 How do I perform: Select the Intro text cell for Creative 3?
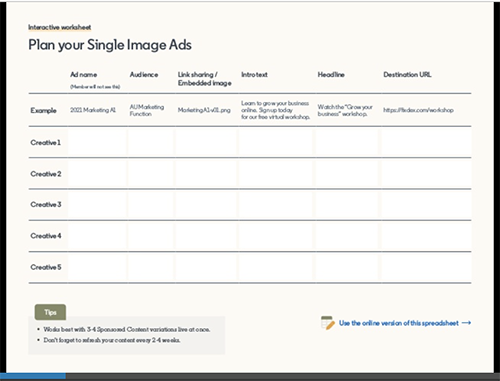click(x=277, y=205)
